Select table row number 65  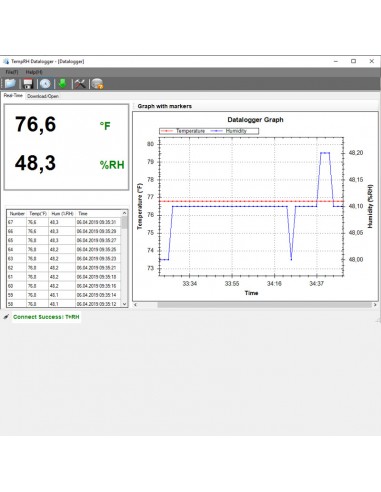[64, 240]
